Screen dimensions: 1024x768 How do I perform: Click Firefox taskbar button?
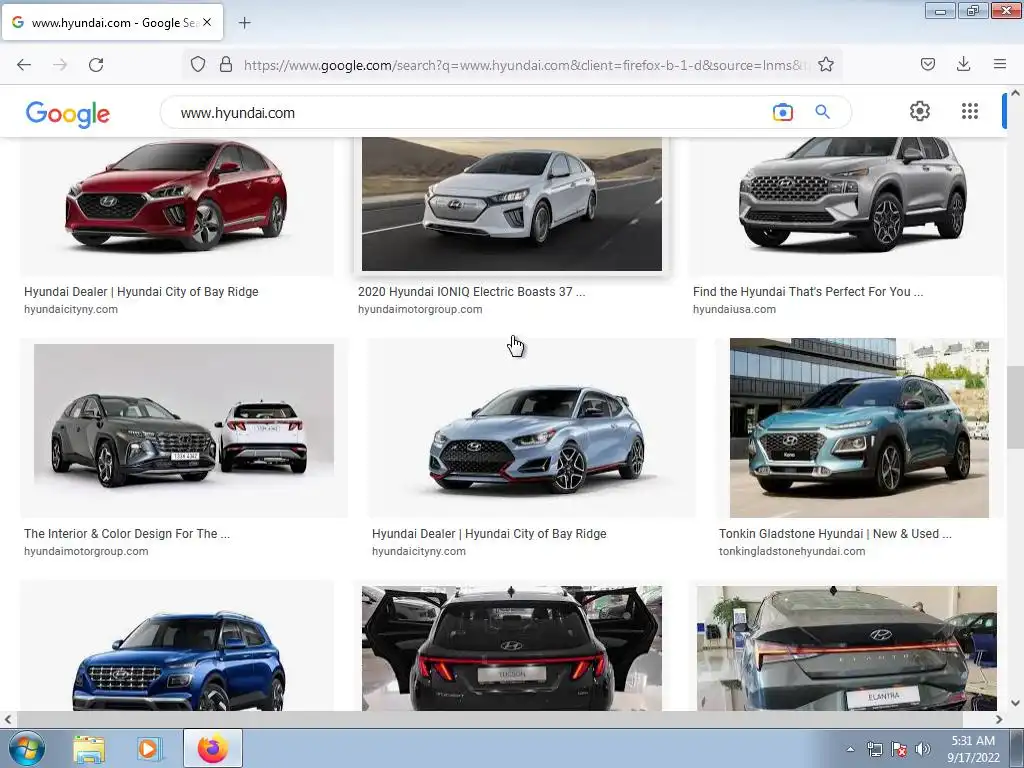tap(212, 748)
